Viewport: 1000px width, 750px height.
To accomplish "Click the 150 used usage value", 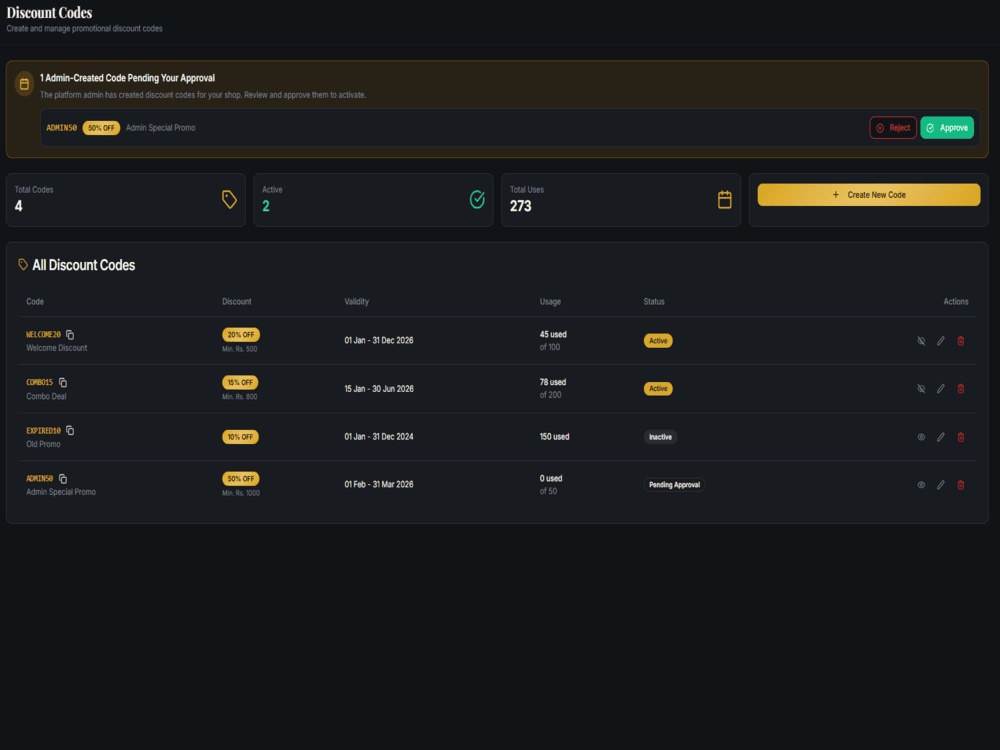I will (554, 437).
